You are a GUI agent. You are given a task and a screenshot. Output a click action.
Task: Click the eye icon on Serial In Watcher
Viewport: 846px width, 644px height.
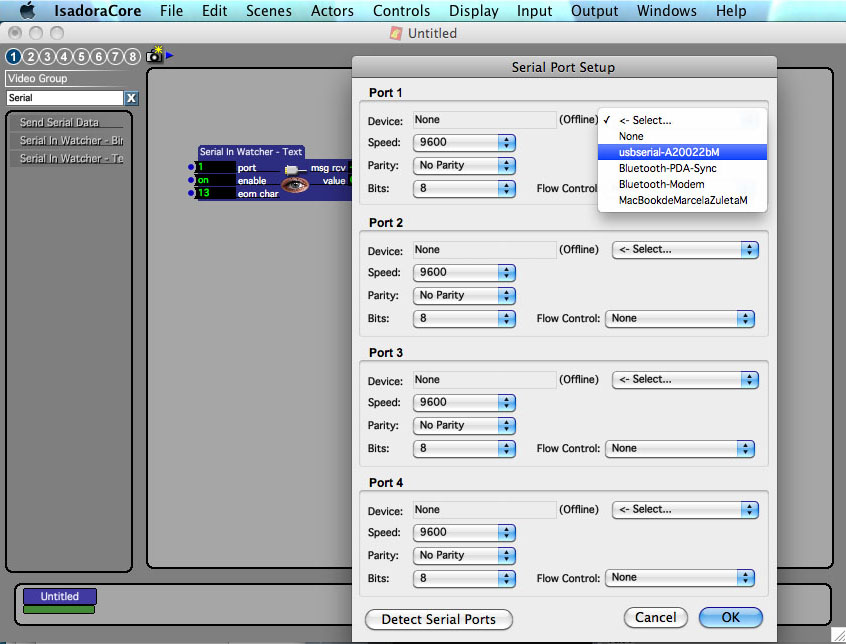(294, 185)
